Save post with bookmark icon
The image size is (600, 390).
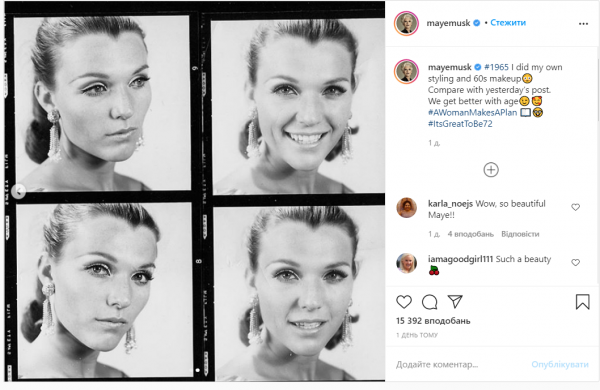(582, 302)
